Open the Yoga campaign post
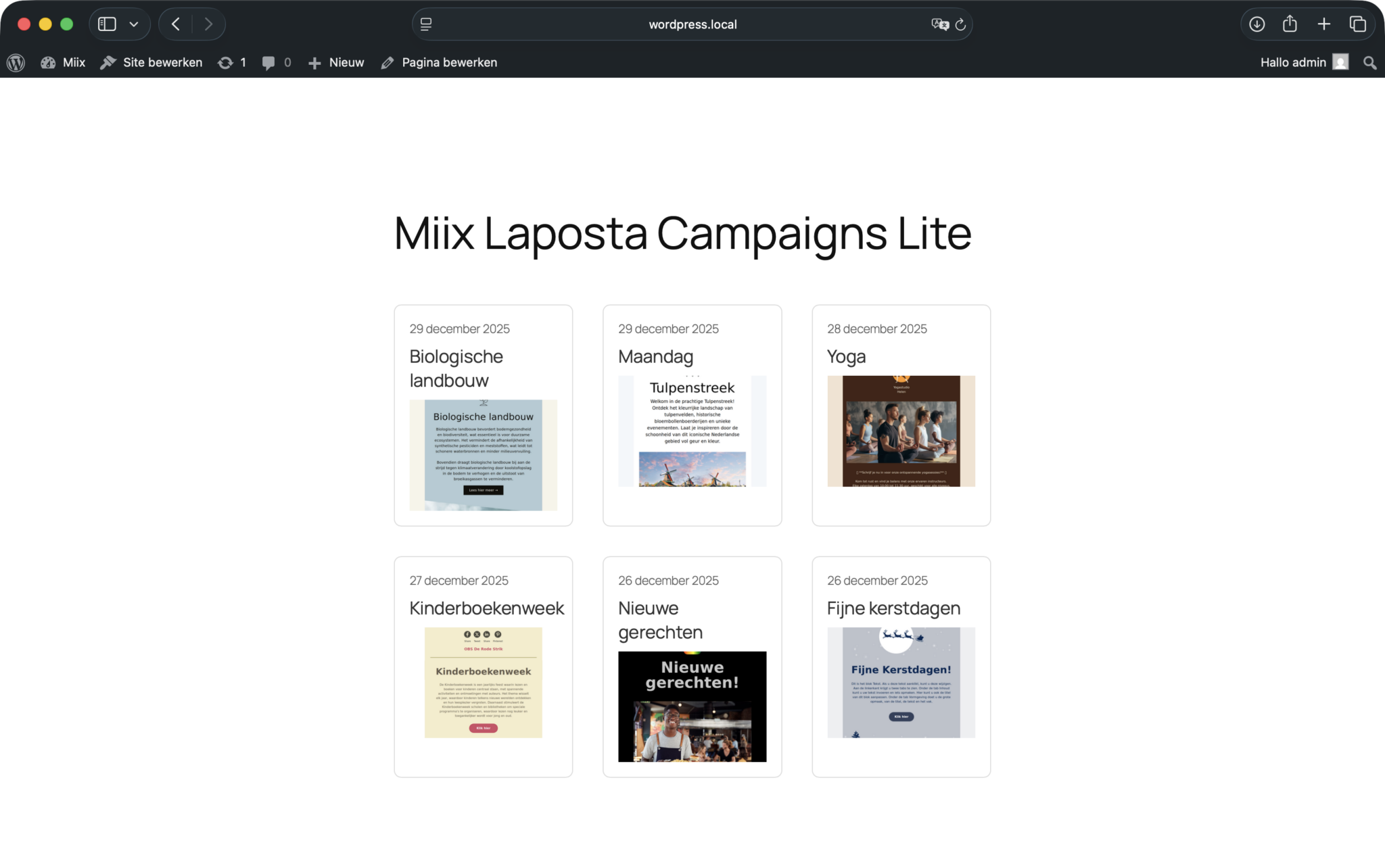Image resolution: width=1385 pixels, height=868 pixels. (845, 356)
